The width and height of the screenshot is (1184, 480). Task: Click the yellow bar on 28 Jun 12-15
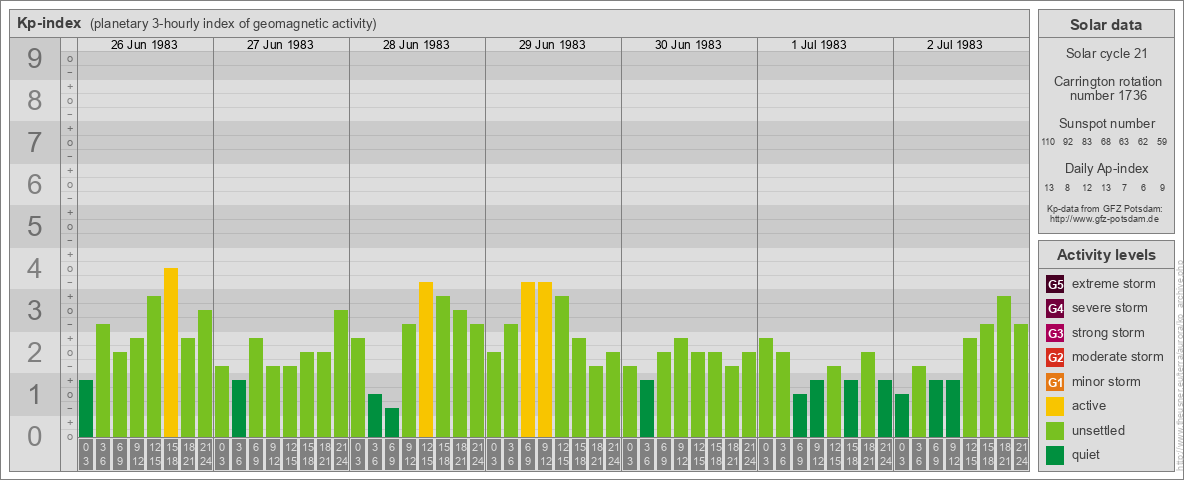point(426,359)
